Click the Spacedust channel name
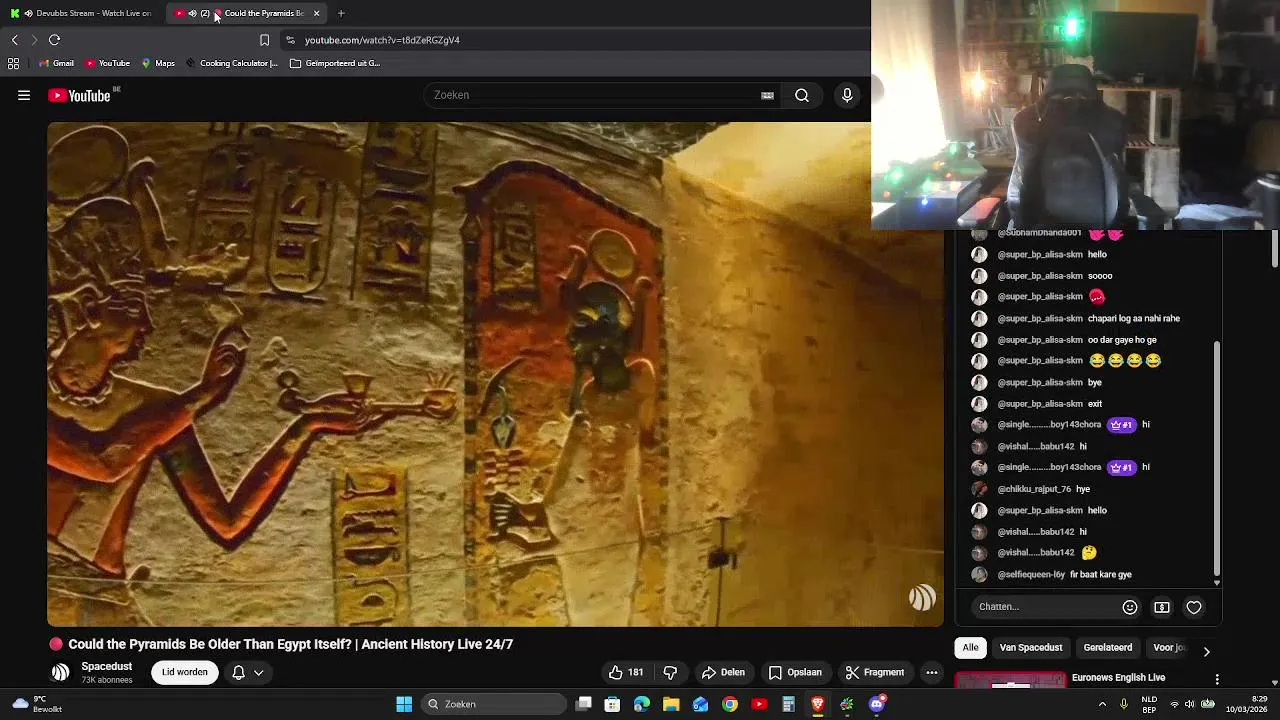This screenshot has width=1280, height=720. coord(107,666)
